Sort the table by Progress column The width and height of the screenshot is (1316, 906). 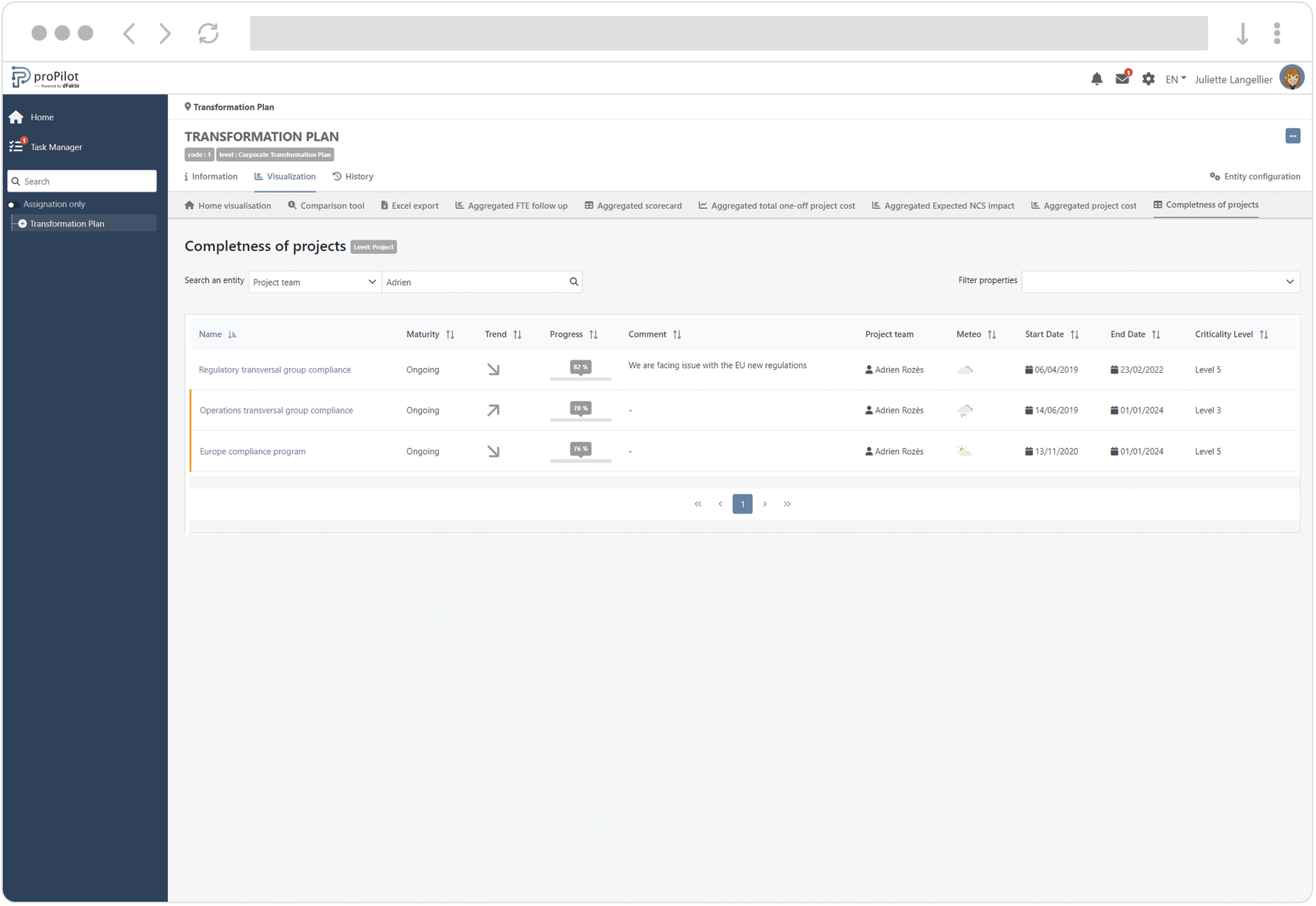593,335
